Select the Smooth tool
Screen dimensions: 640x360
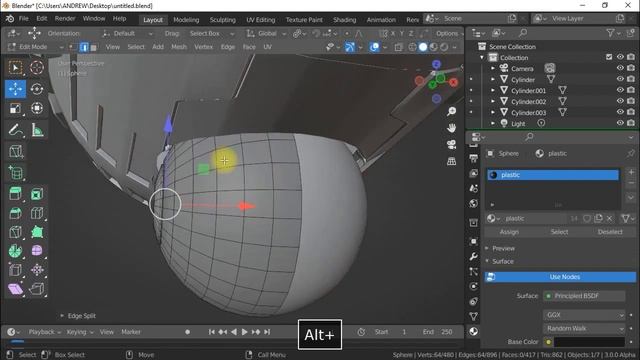click(x=37, y=250)
